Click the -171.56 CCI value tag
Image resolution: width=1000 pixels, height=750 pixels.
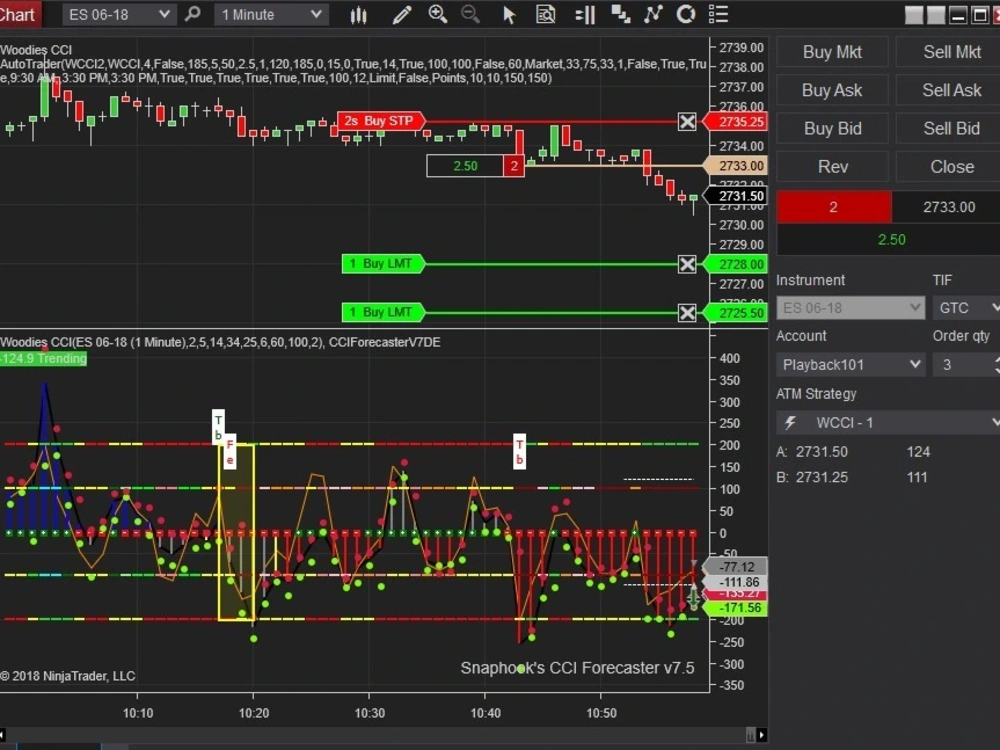tap(735, 608)
